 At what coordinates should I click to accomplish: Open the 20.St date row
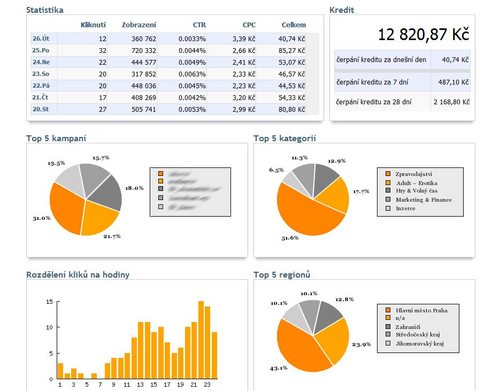click(174, 109)
